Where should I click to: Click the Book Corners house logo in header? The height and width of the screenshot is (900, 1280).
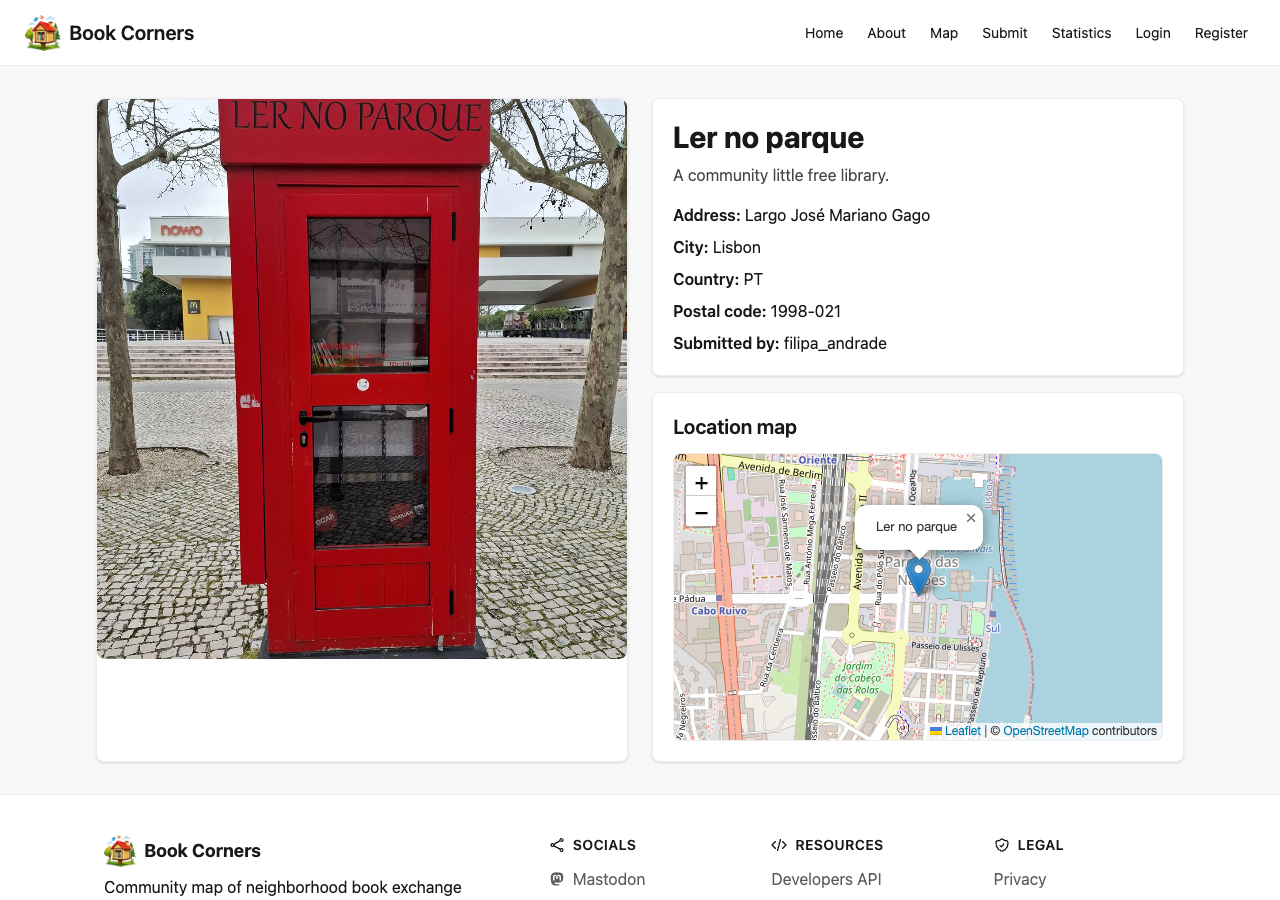[43, 33]
